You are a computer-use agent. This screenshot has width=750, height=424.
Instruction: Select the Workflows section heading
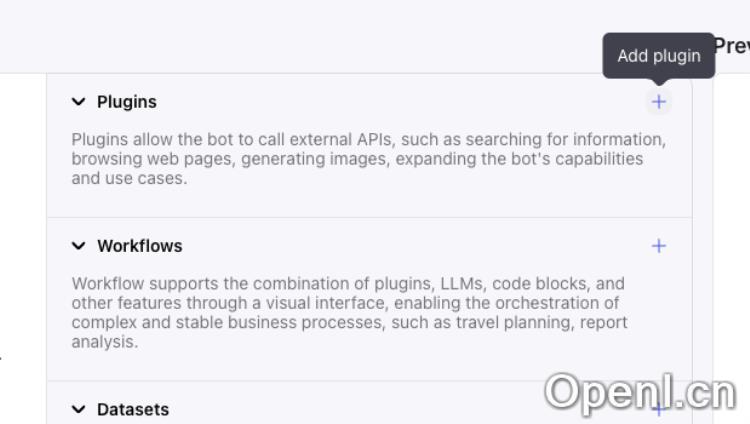click(139, 246)
